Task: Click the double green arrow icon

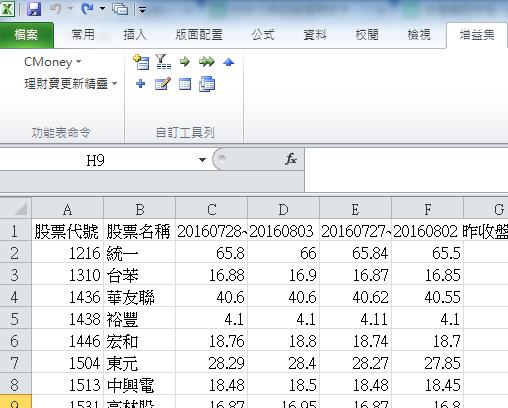Action: [207, 62]
